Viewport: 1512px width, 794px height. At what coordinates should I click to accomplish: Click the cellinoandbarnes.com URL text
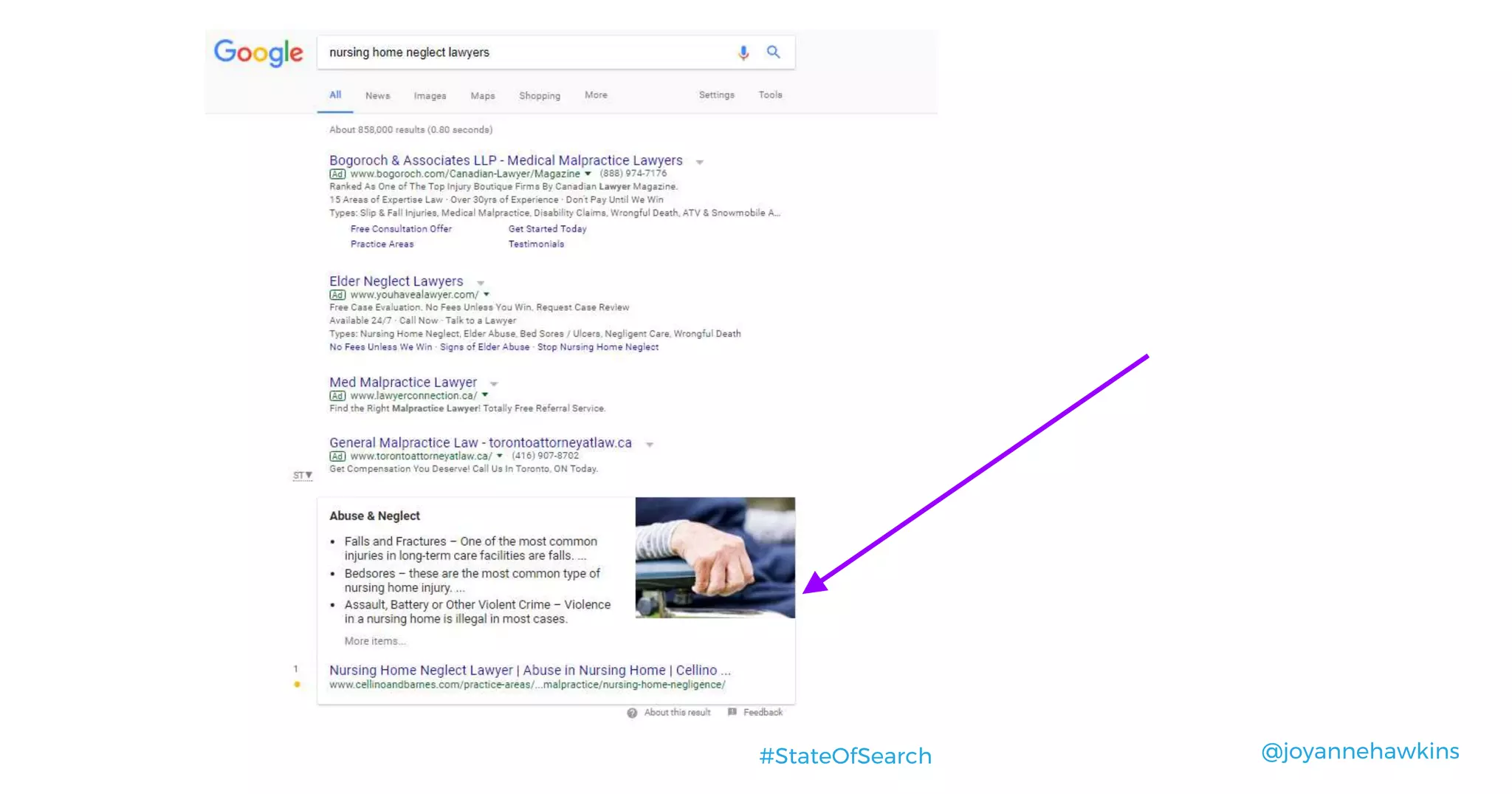pos(527,685)
